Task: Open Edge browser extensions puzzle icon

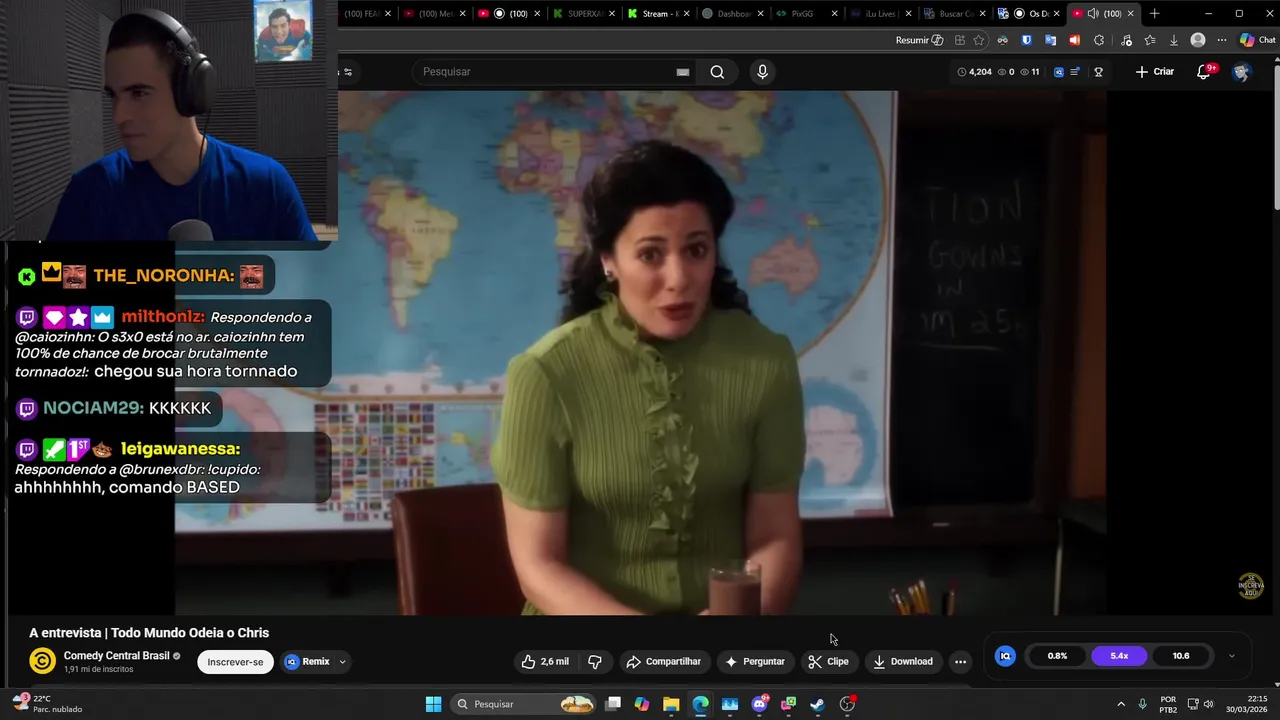Action: tap(1099, 40)
